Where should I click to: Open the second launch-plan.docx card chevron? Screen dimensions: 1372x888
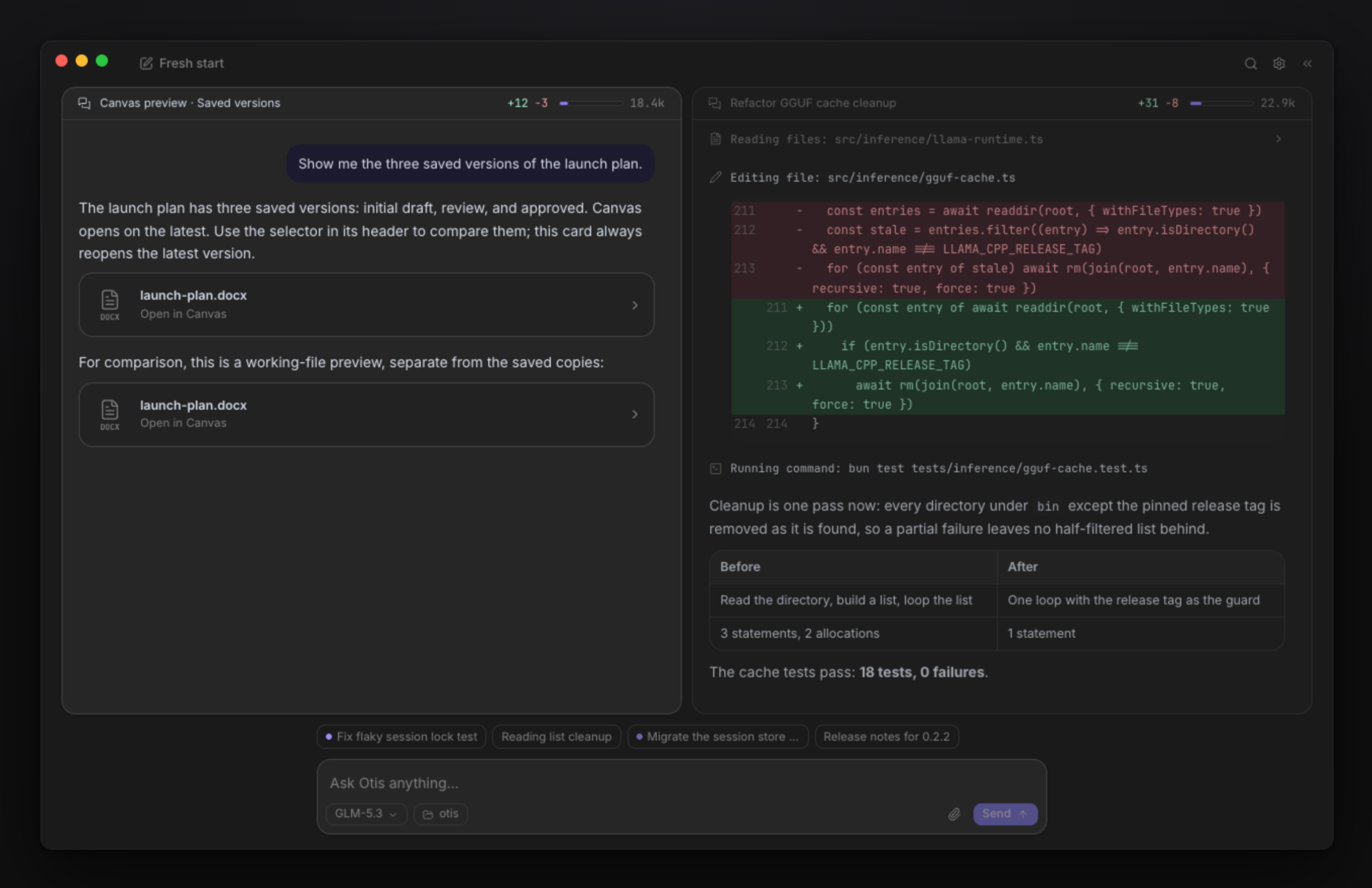pyautogui.click(x=635, y=415)
